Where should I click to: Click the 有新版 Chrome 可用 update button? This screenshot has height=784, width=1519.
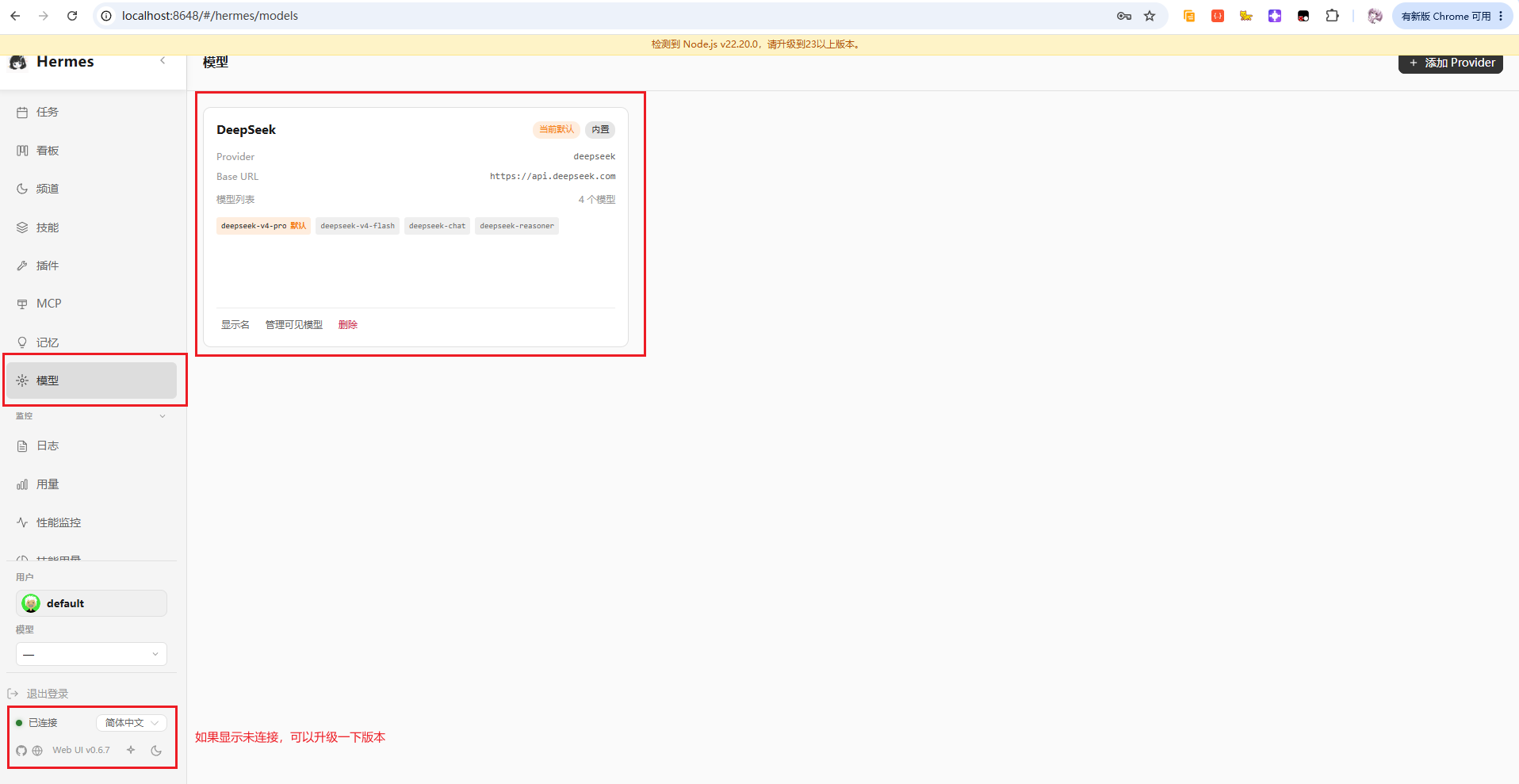click(1452, 16)
